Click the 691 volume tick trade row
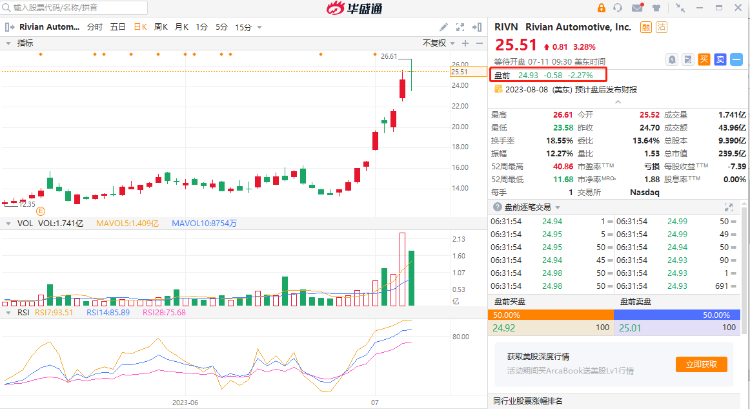 [676, 286]
